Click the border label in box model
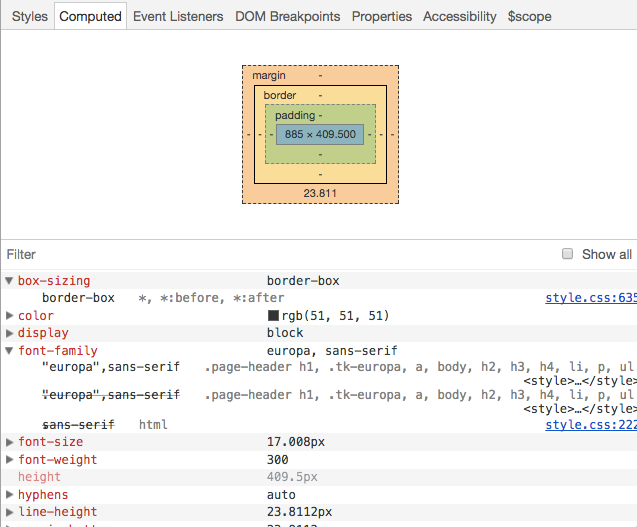Viewport: 637px width, 527px height. coord(280,95)
